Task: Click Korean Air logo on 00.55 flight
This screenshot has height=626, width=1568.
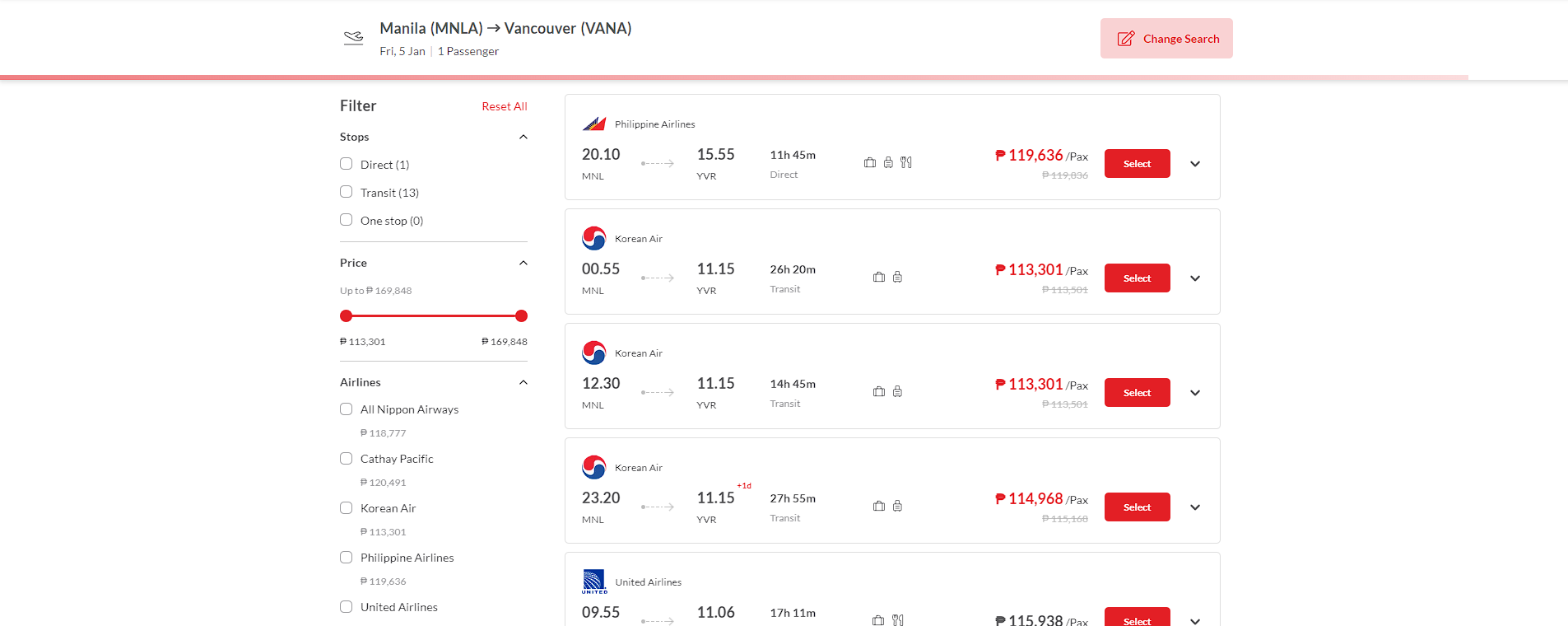Action: tap(593, 238)
